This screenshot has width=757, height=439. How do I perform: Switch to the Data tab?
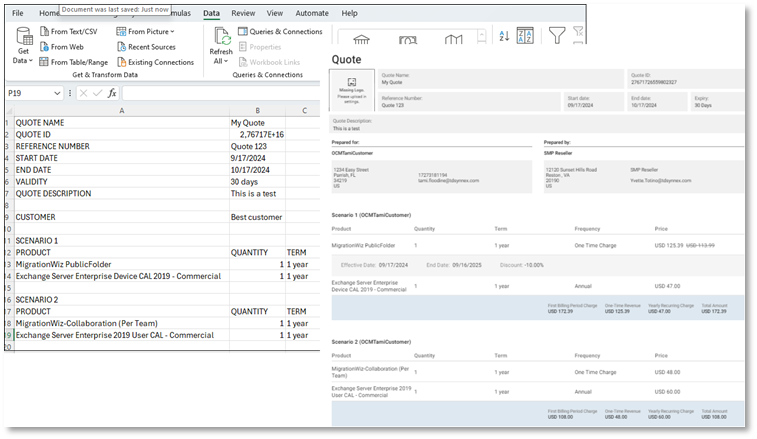click(211, 13)
